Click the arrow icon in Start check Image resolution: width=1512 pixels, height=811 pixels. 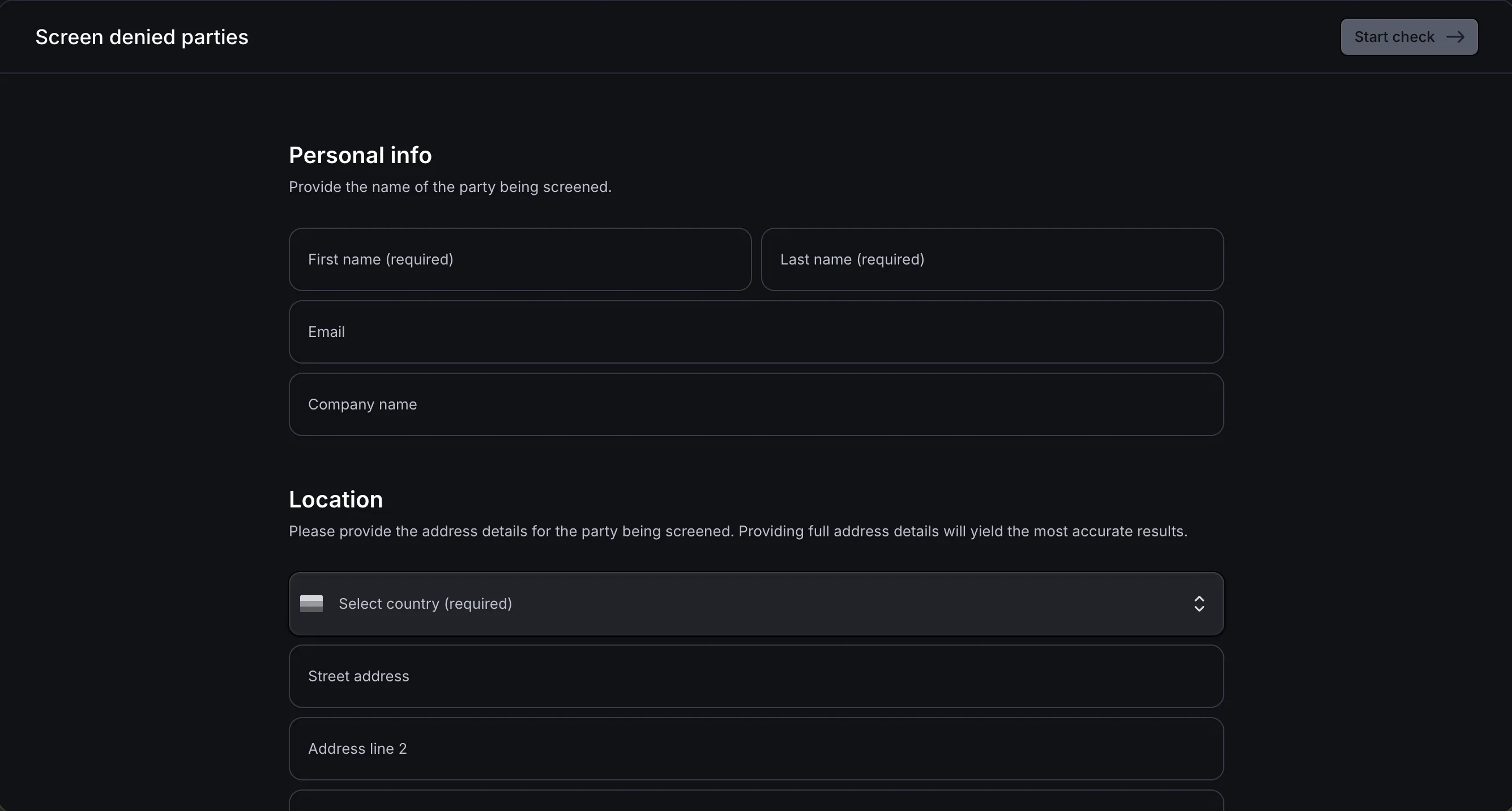[1455, 37]
